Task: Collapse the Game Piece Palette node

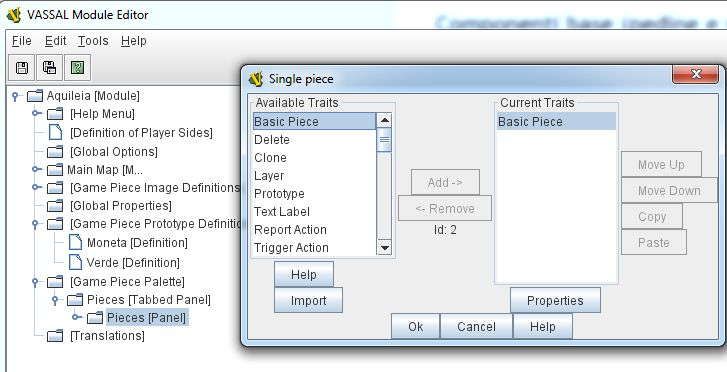Action: tap(35, 282)
